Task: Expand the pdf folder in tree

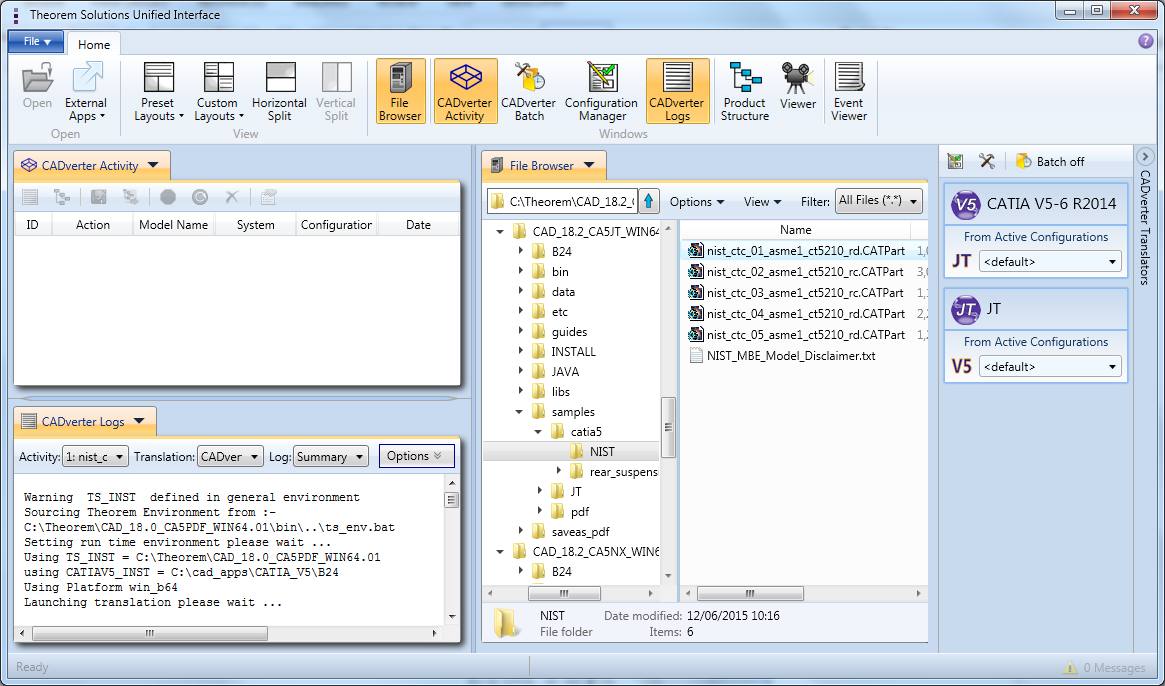Action: tap(539, 511)
